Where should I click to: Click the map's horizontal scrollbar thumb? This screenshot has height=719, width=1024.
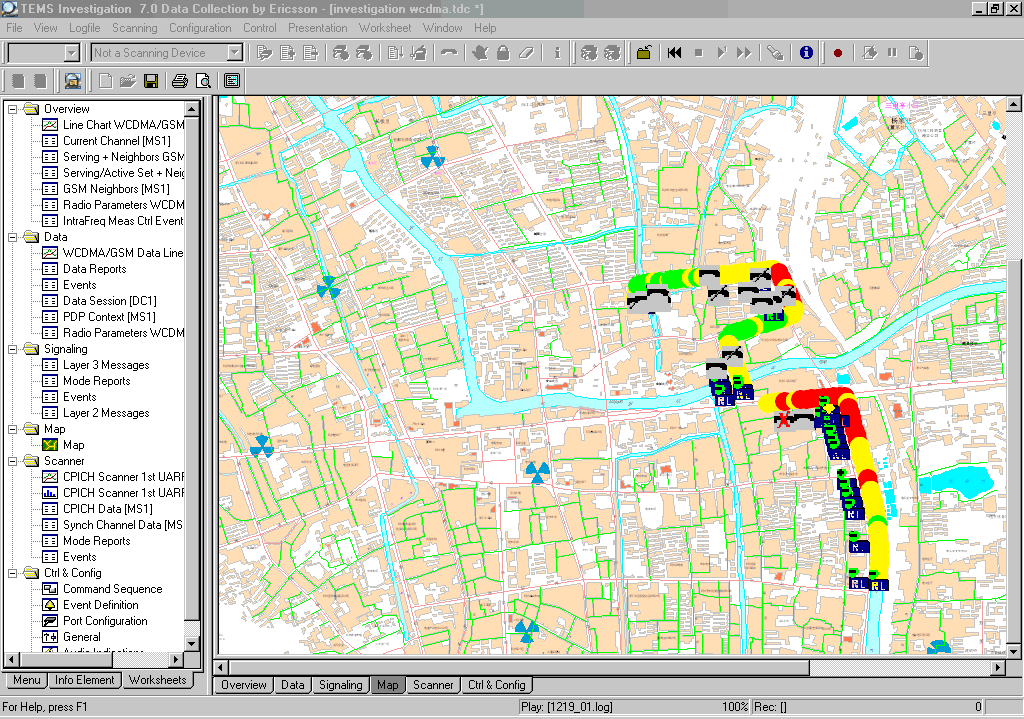(x=520, y=667)
